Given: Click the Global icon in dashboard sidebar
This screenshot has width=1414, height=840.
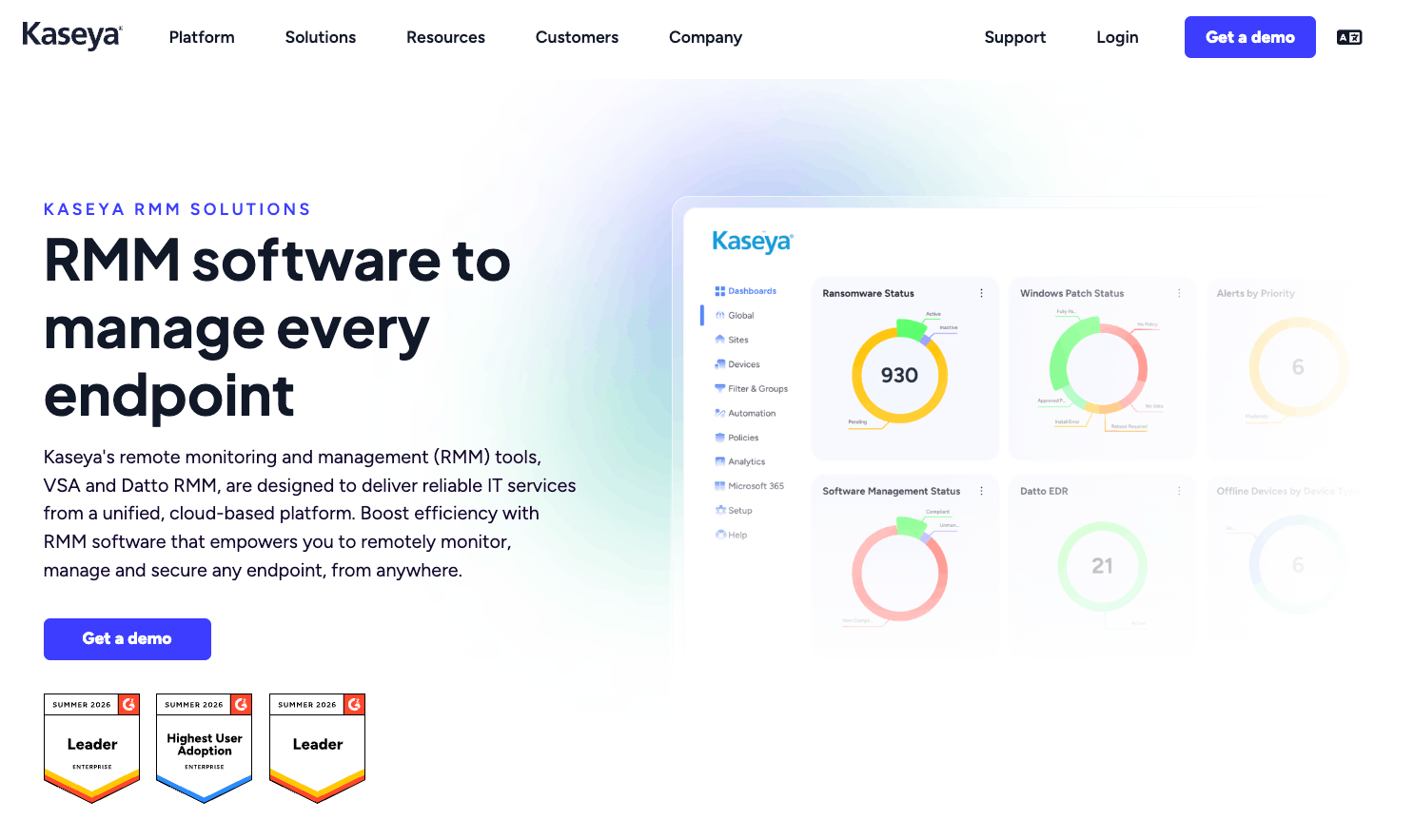Looking at the screenshot, I should pos(720,316).
